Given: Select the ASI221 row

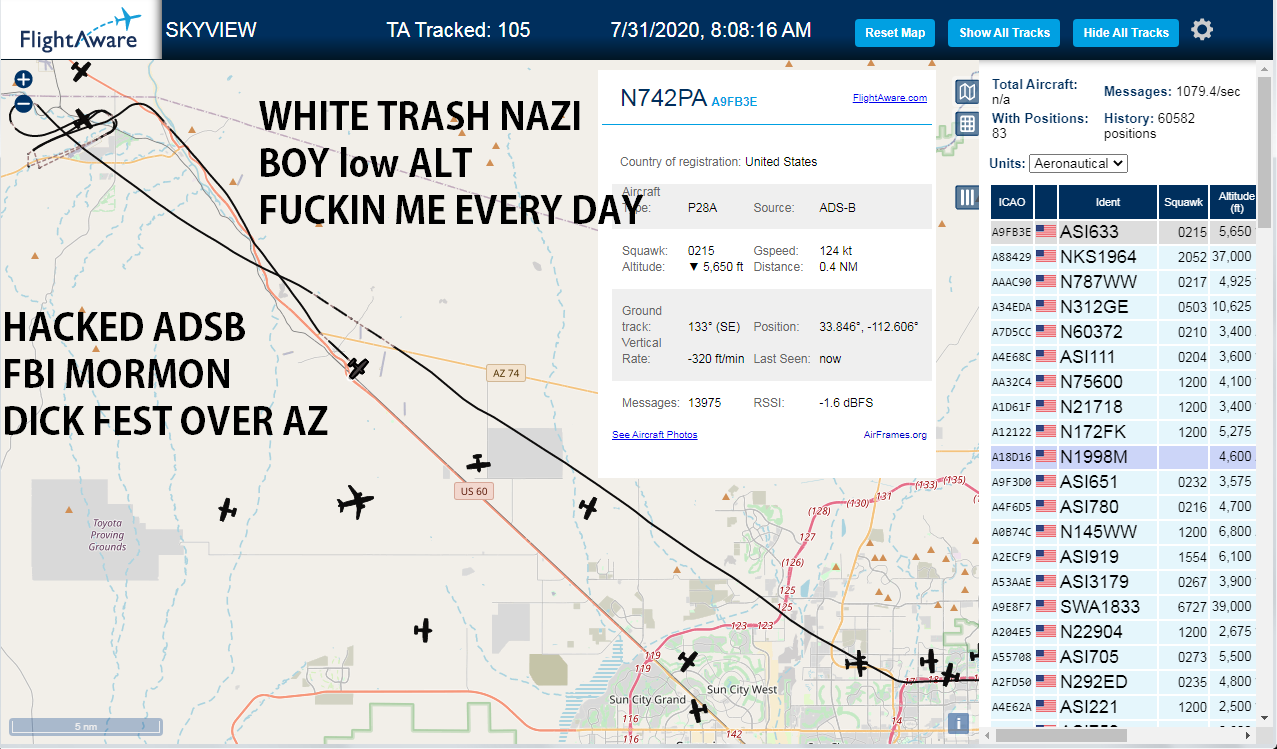Looking at the screenshot, I should [x=1123, y=707].
